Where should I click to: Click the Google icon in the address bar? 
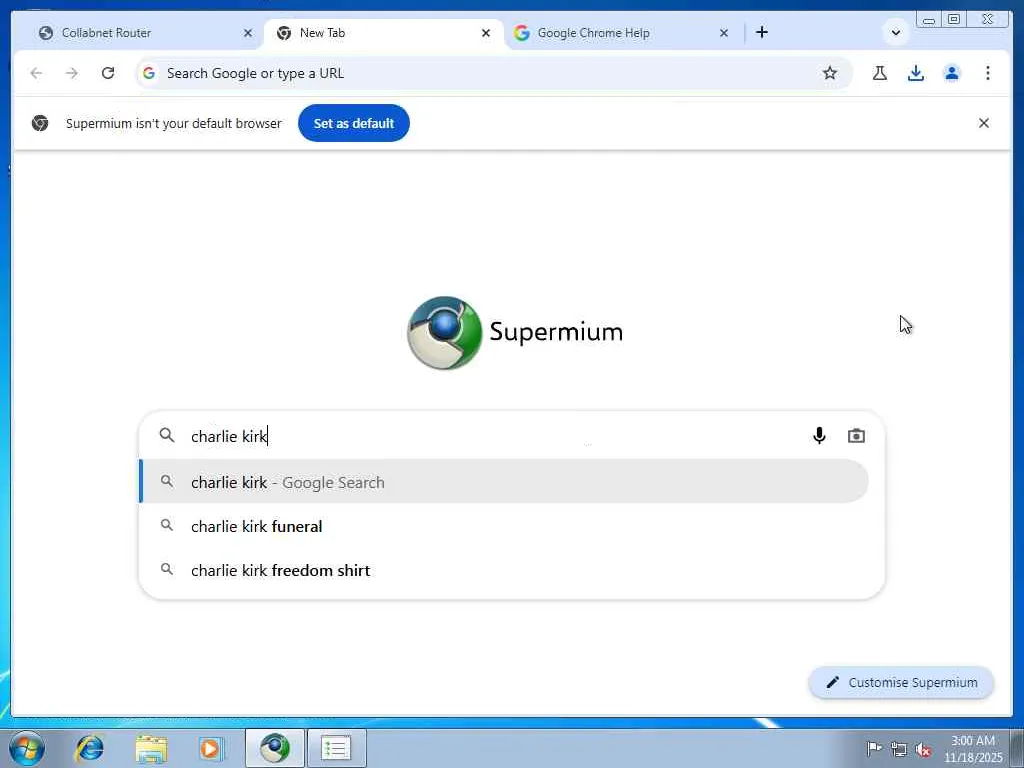pos(149,73)
